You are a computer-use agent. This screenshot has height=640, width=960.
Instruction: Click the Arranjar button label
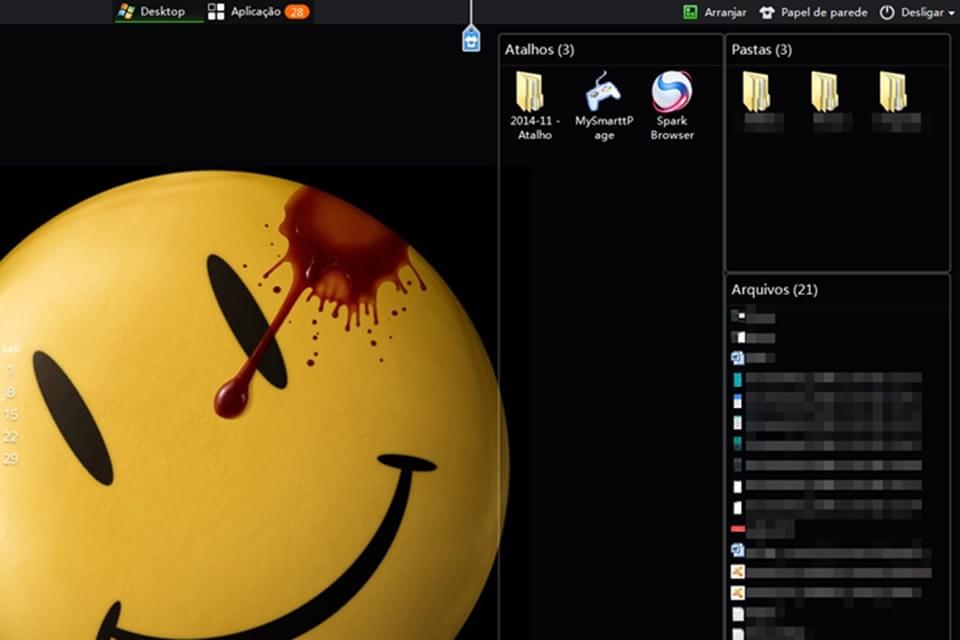click(x=725, y=13)
